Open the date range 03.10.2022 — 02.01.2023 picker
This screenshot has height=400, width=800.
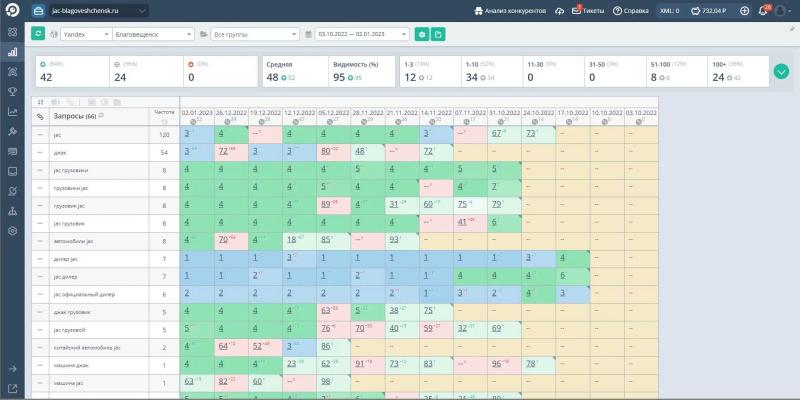(362, 34)
